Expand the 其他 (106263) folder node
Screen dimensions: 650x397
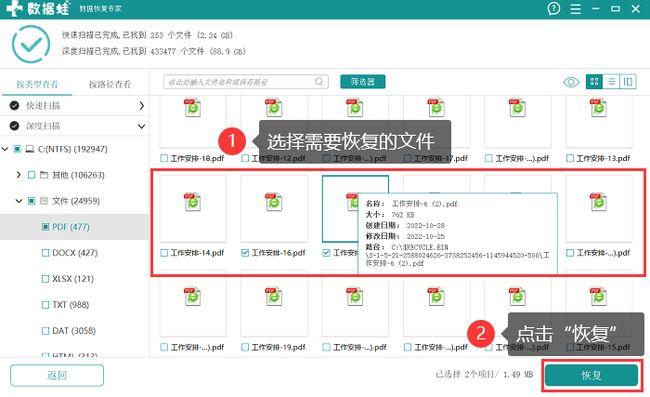tap(19, 175)
